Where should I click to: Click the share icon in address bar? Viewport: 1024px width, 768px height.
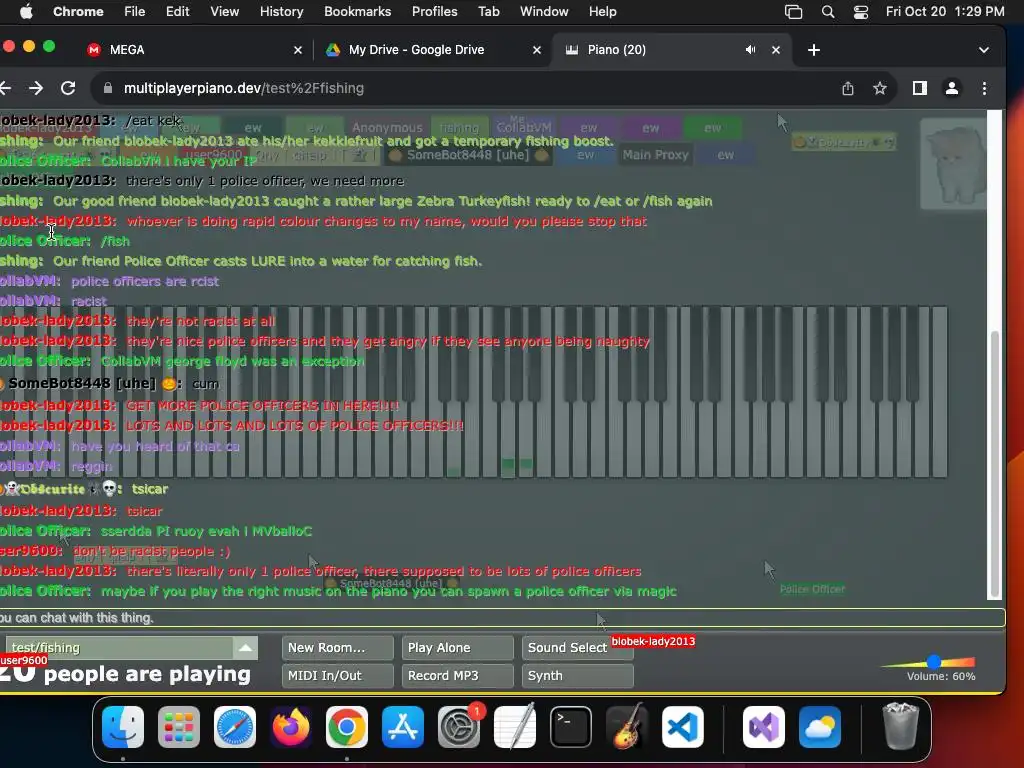tap(848, 88)
